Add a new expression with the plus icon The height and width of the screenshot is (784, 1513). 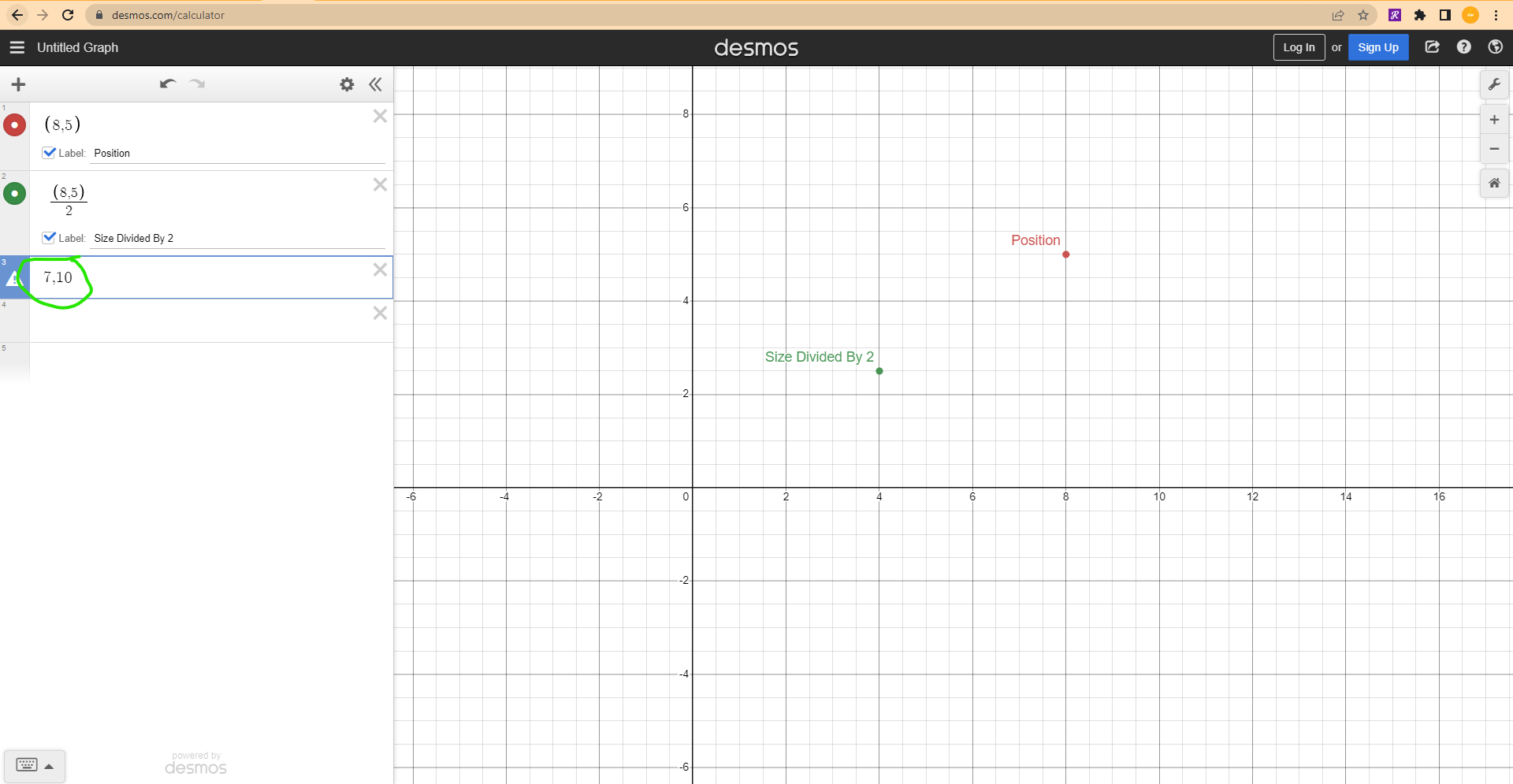pyautogui.click(x=18, y=84)
